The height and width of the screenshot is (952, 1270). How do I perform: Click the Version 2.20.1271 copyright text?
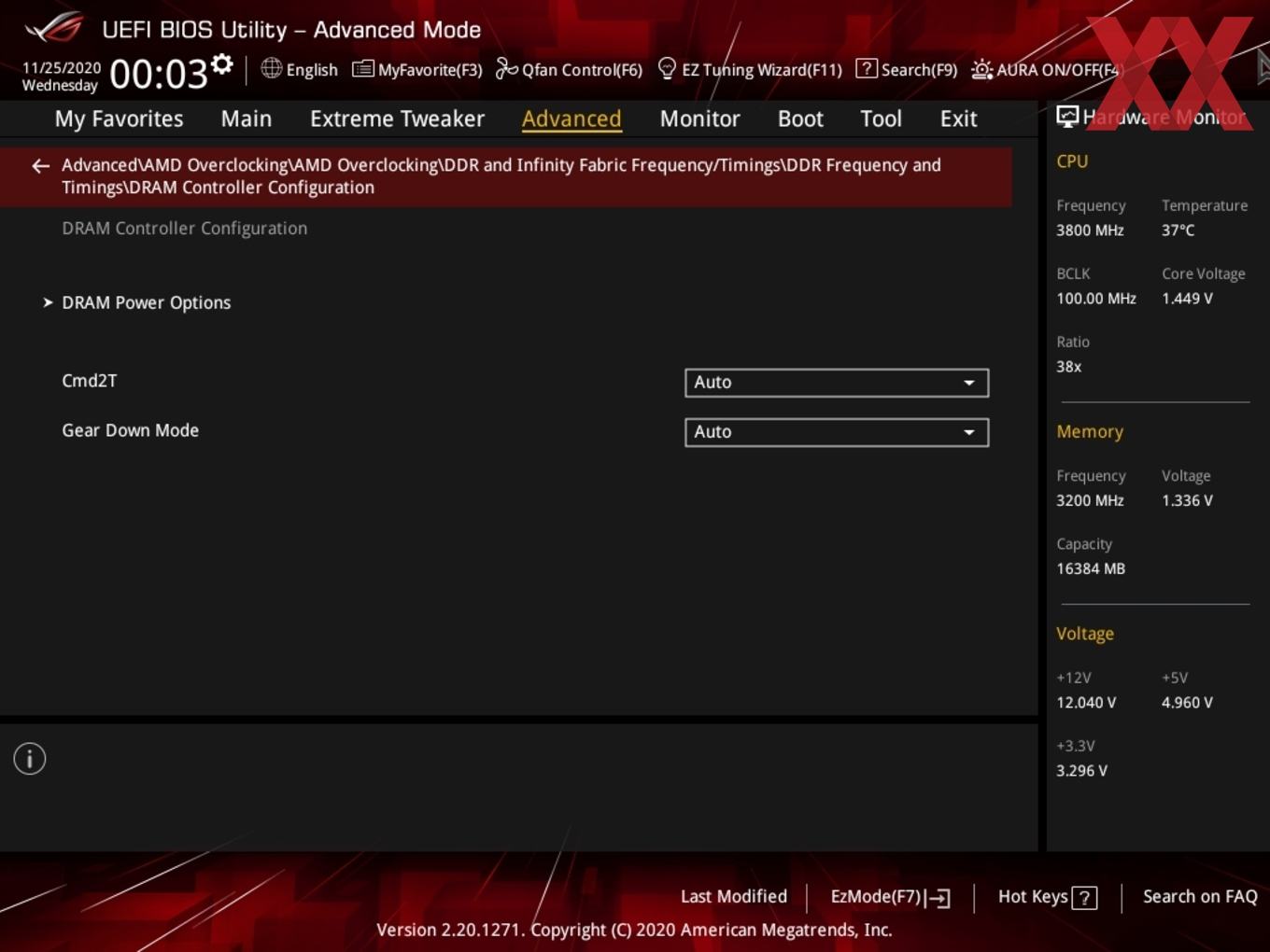tap(634, 930)
